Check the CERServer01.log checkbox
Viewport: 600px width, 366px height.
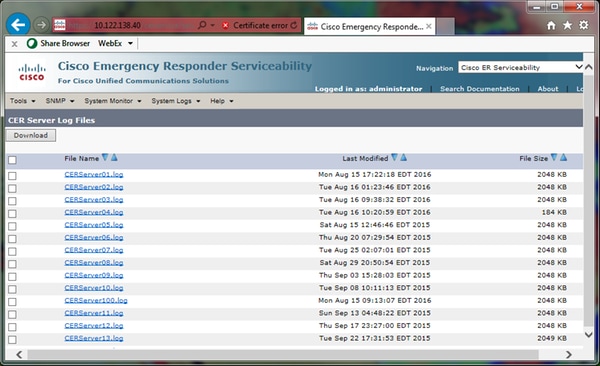point(12,176)
